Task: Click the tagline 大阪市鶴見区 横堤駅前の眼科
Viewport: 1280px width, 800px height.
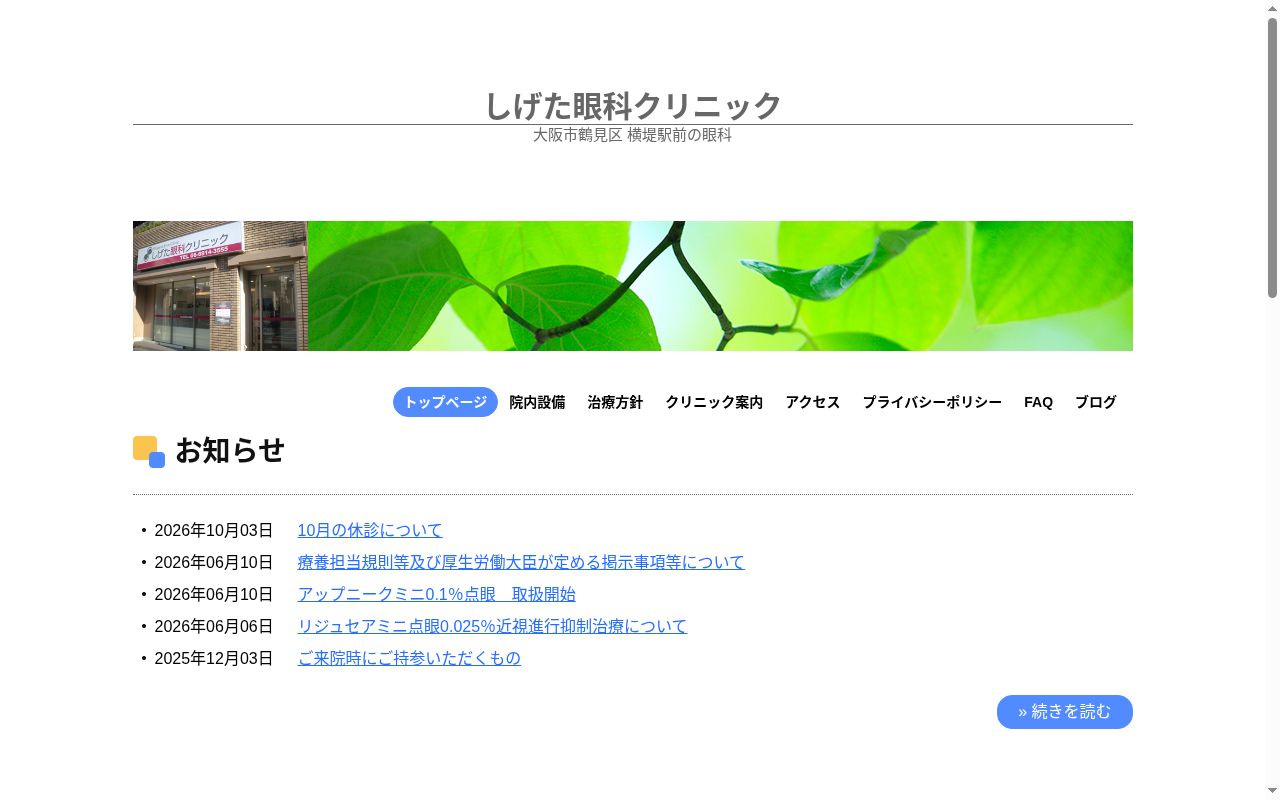Action: point(633,135)
